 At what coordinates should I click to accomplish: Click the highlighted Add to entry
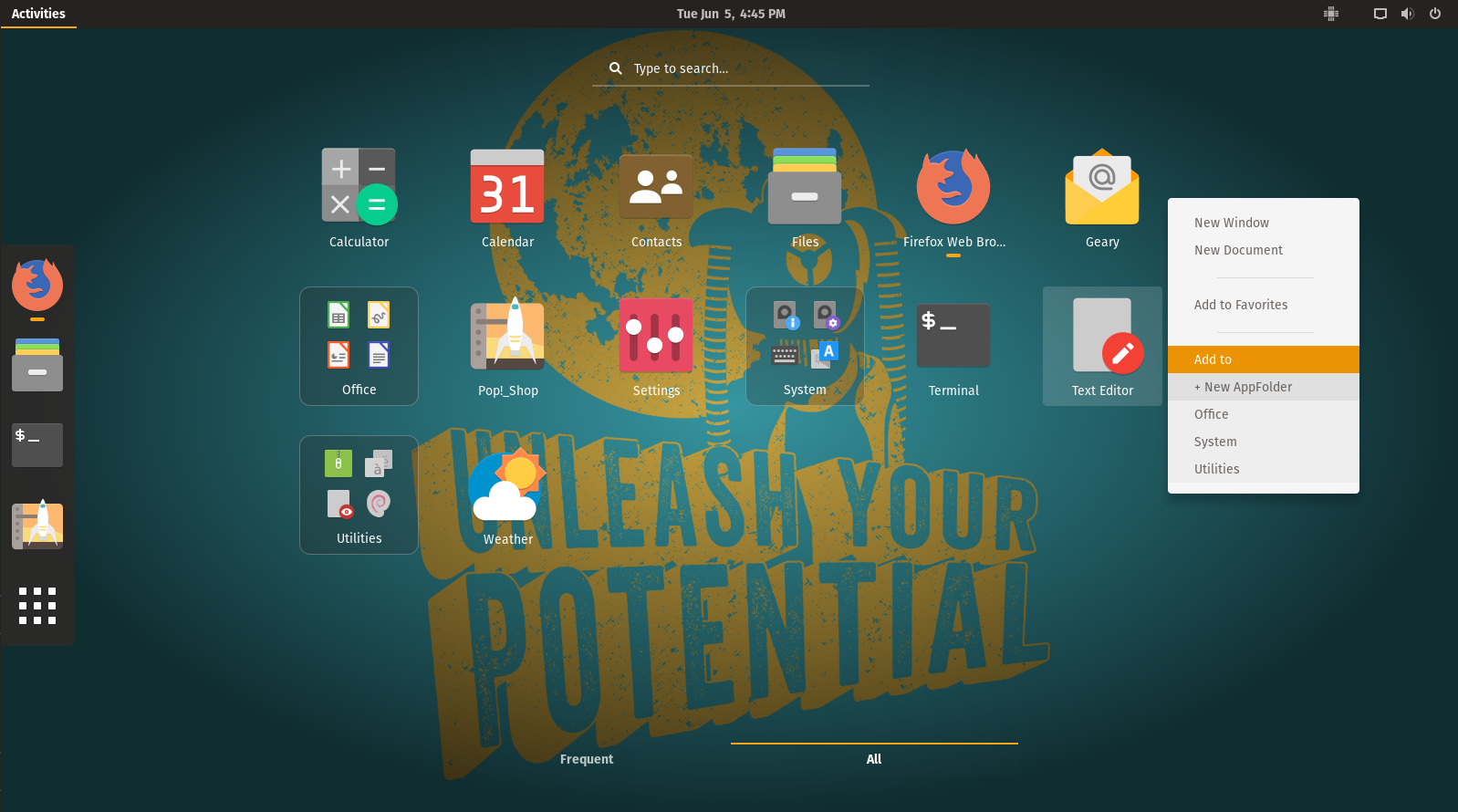tap(1264, 359)
